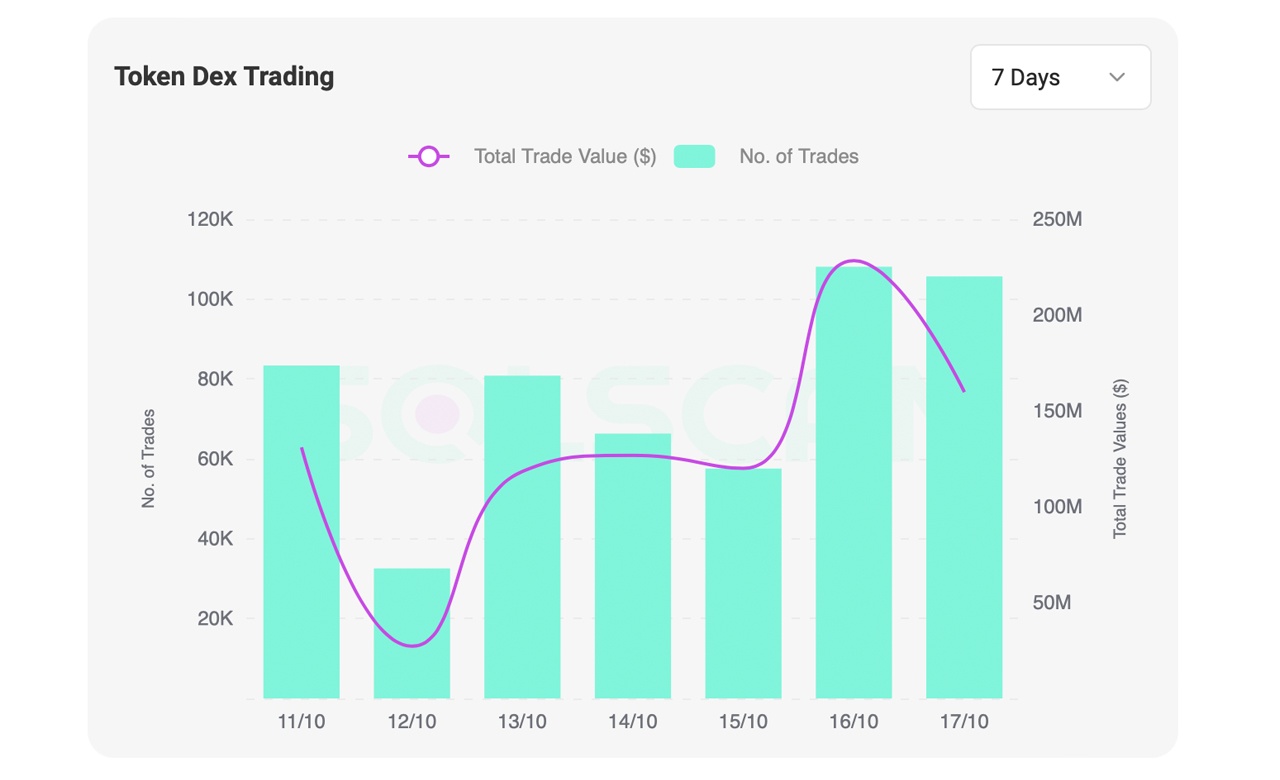This screenshot has width=1280, height=780.
Task: Click the 120K axis tick label
Action: tap(211, 219)
